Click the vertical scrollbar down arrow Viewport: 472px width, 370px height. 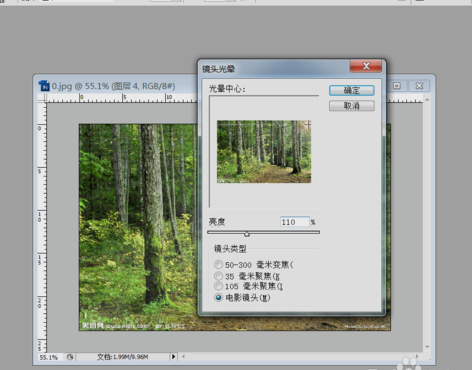click(427, 347)
